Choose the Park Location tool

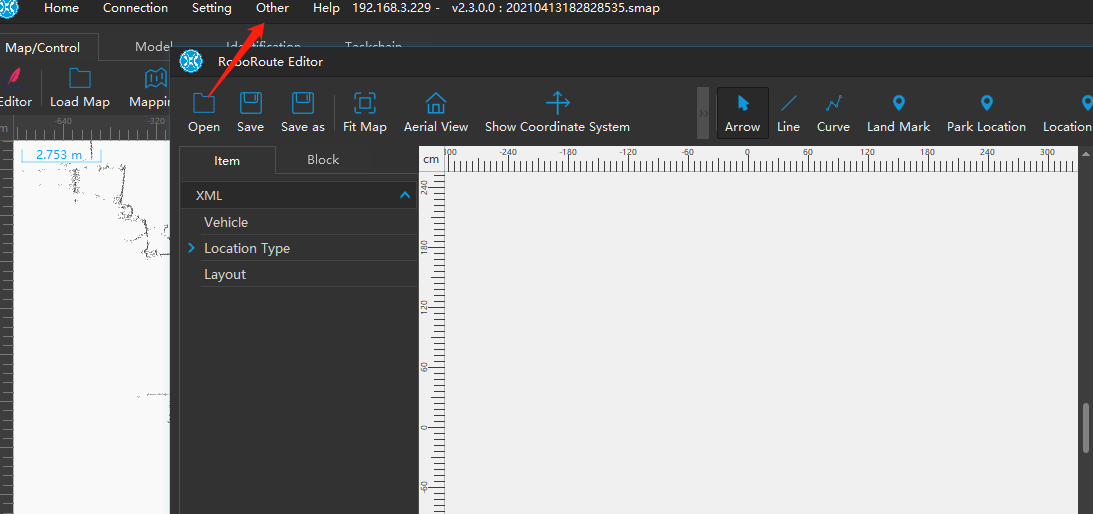pyautogui.click(x=986, y=103)
